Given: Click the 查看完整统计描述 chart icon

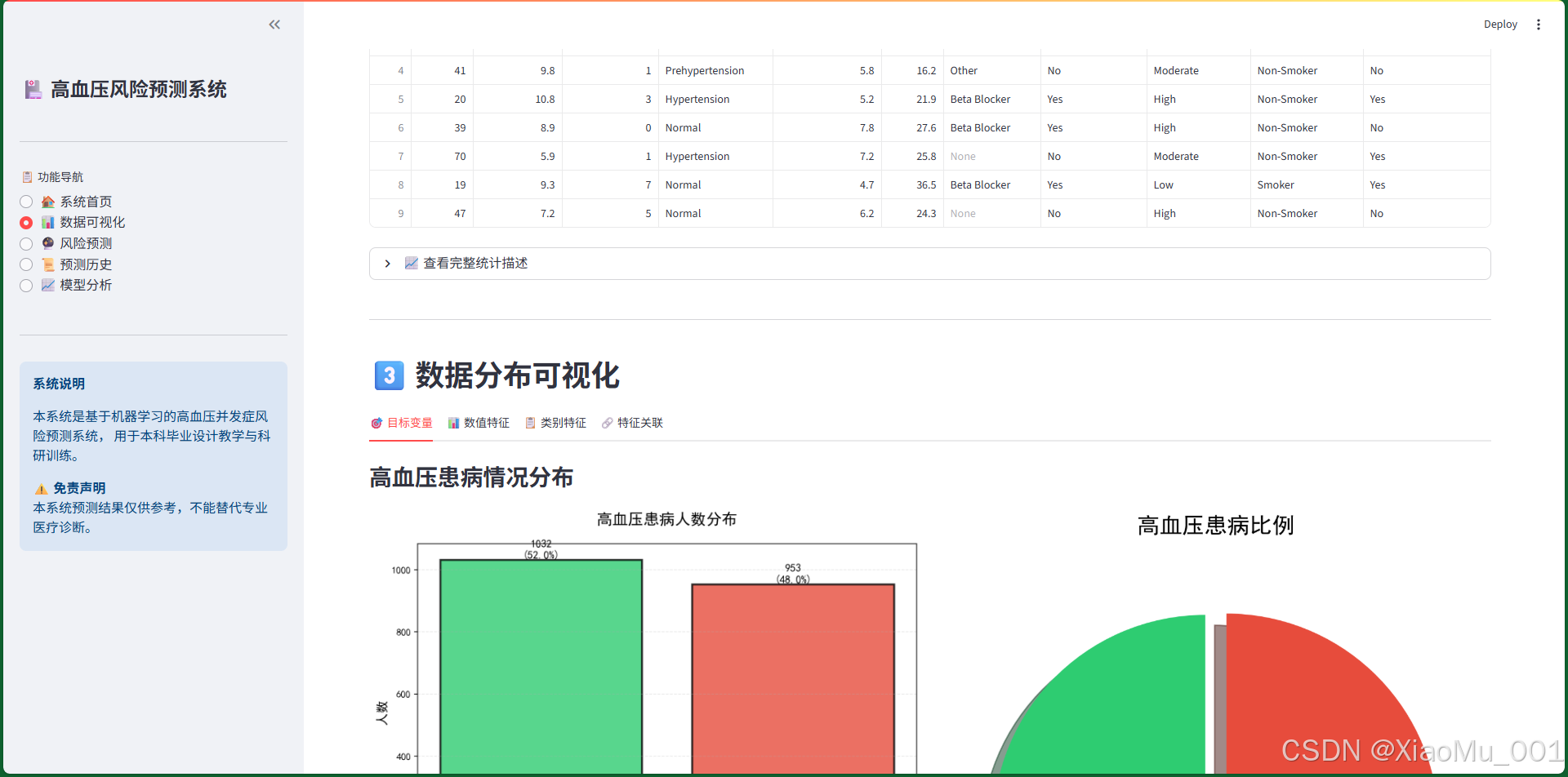Looking at the screenshot, I should point(412,263).
